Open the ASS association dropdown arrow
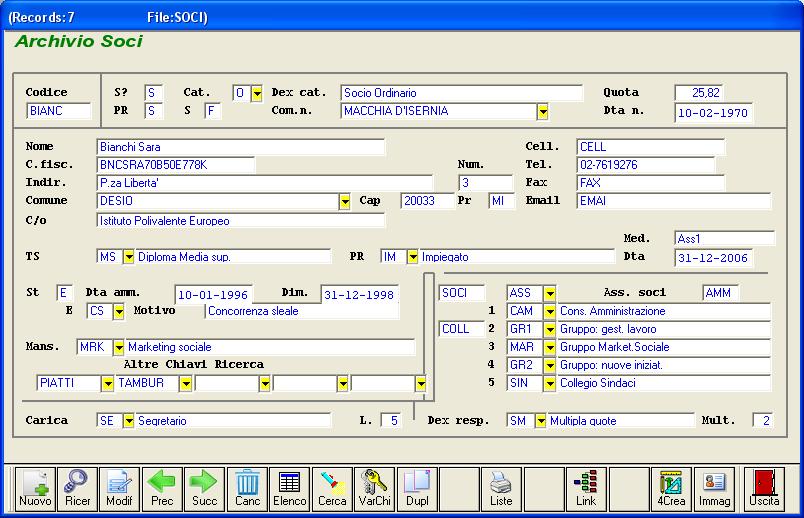 tap(550, 293)
